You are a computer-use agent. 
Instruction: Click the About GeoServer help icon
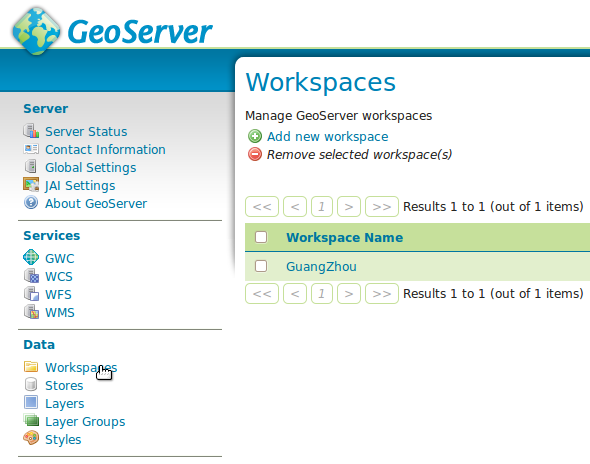click(31, 203)
